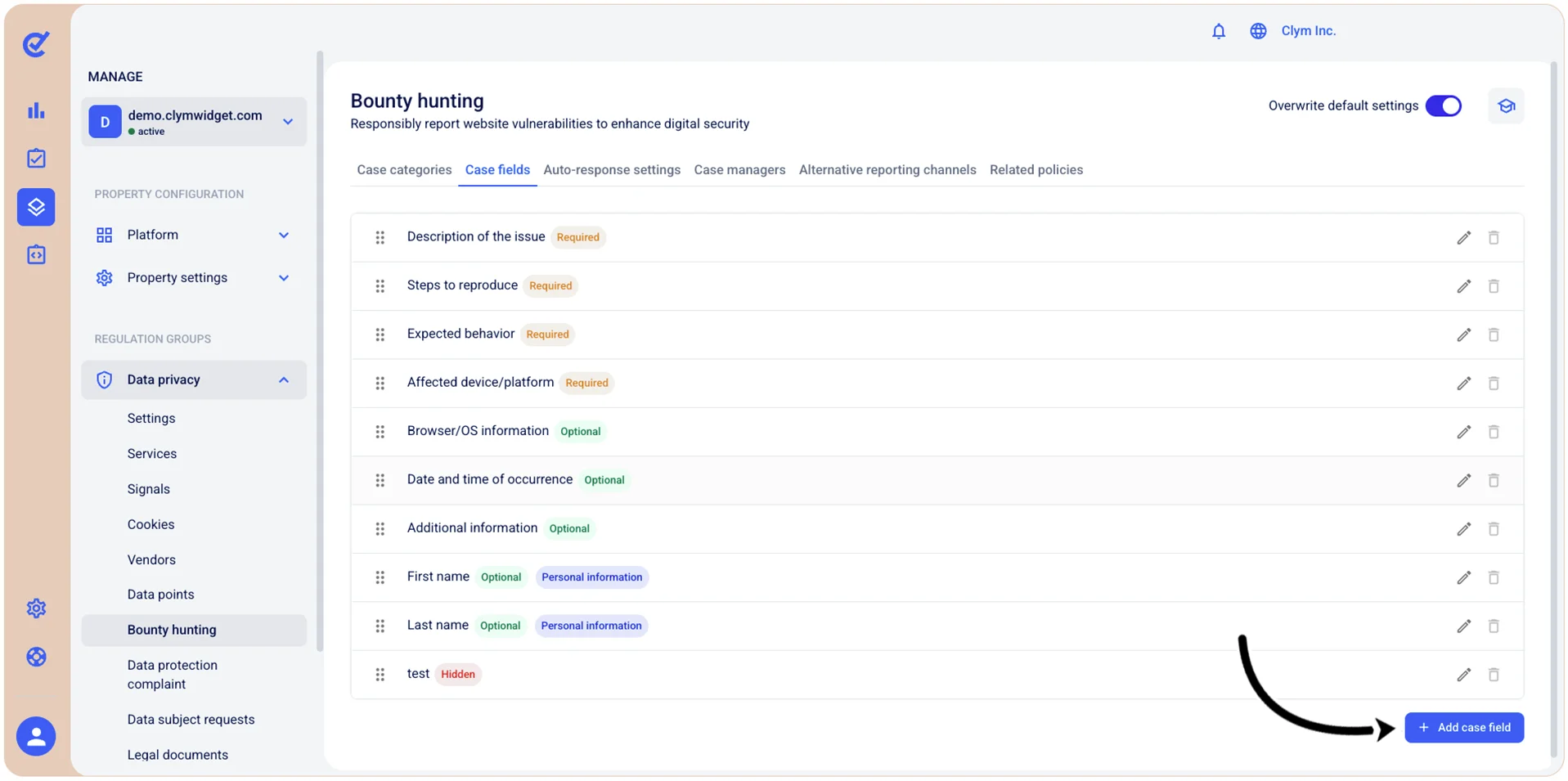Open the help lifebuoy icon
This screenshot has height=781, width=1568.
36,657
